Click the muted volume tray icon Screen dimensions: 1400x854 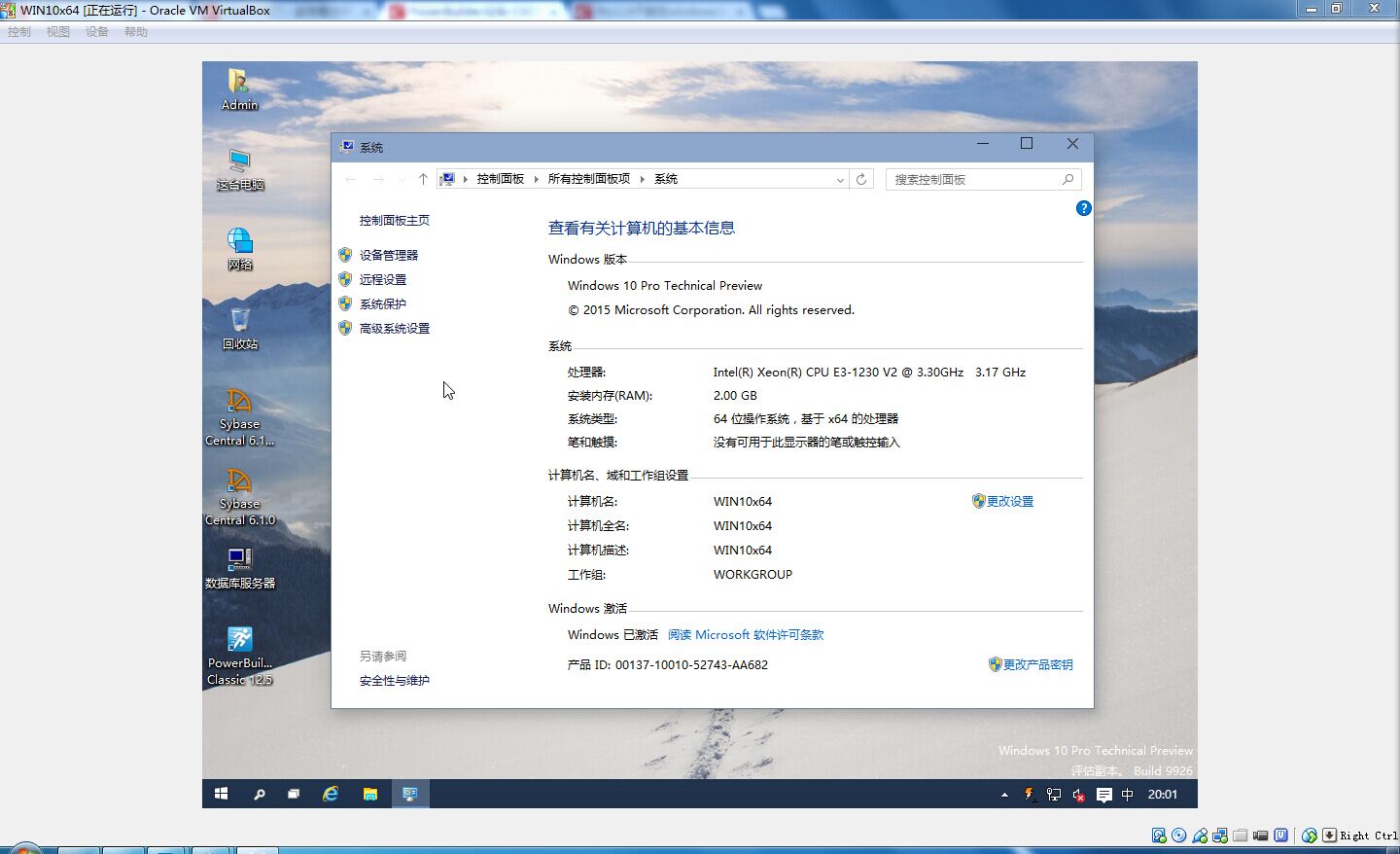[x=1078, y=795]
